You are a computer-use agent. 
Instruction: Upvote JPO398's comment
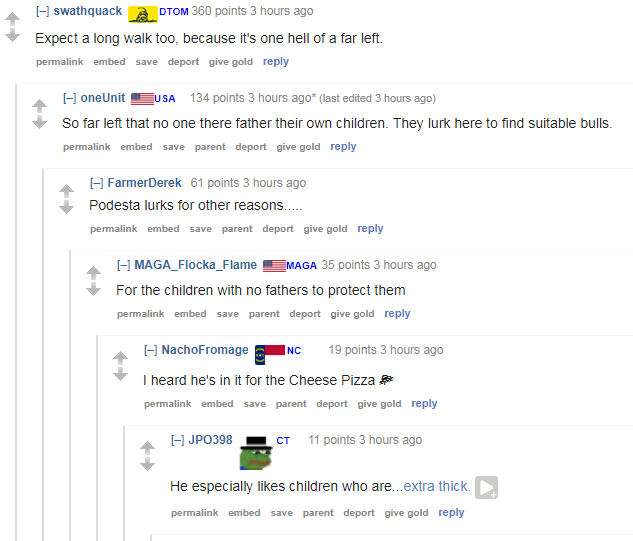tap(148, 448)
